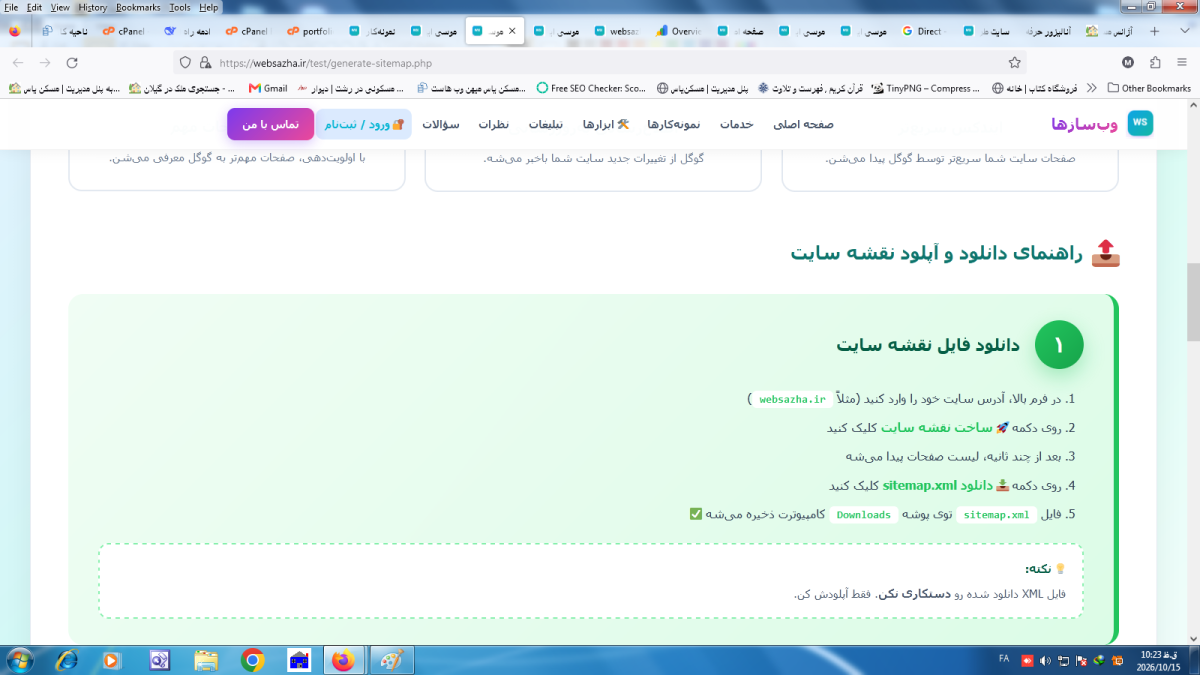Bookmark this page using the star icon

pos(1015,62)
